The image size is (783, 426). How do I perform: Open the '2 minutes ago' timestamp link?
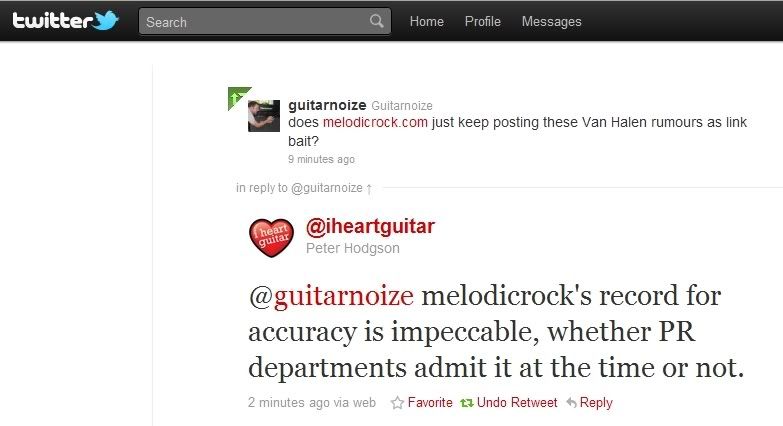tap(289, 403)
